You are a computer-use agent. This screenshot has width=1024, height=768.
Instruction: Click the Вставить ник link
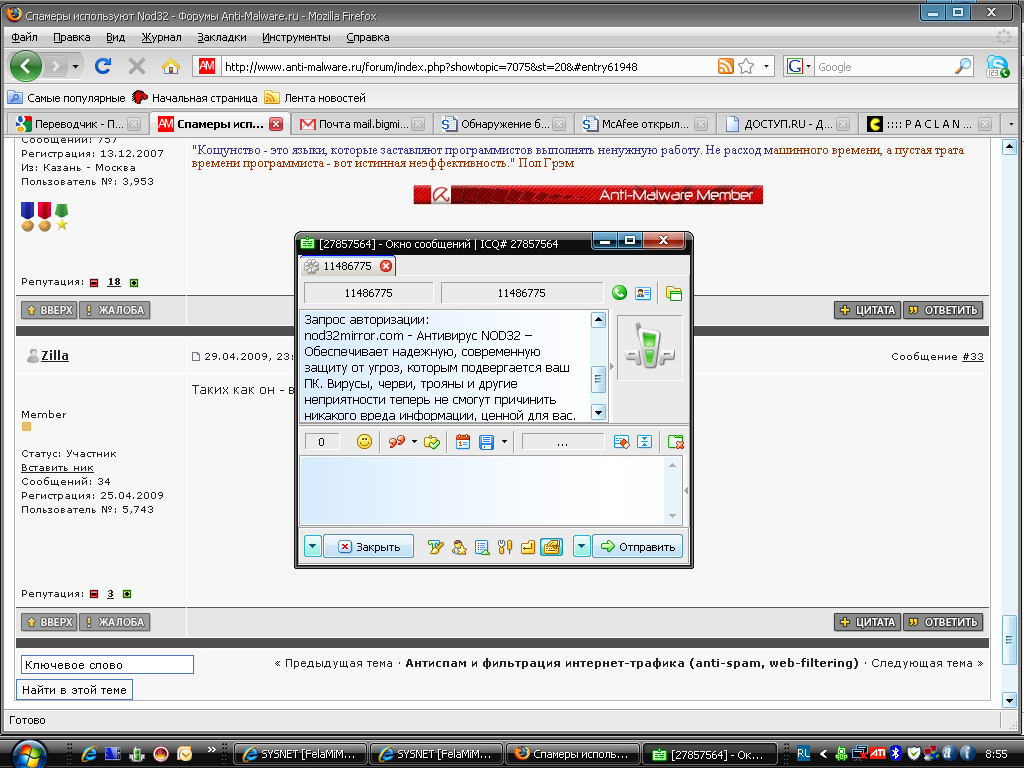point(57,468)
